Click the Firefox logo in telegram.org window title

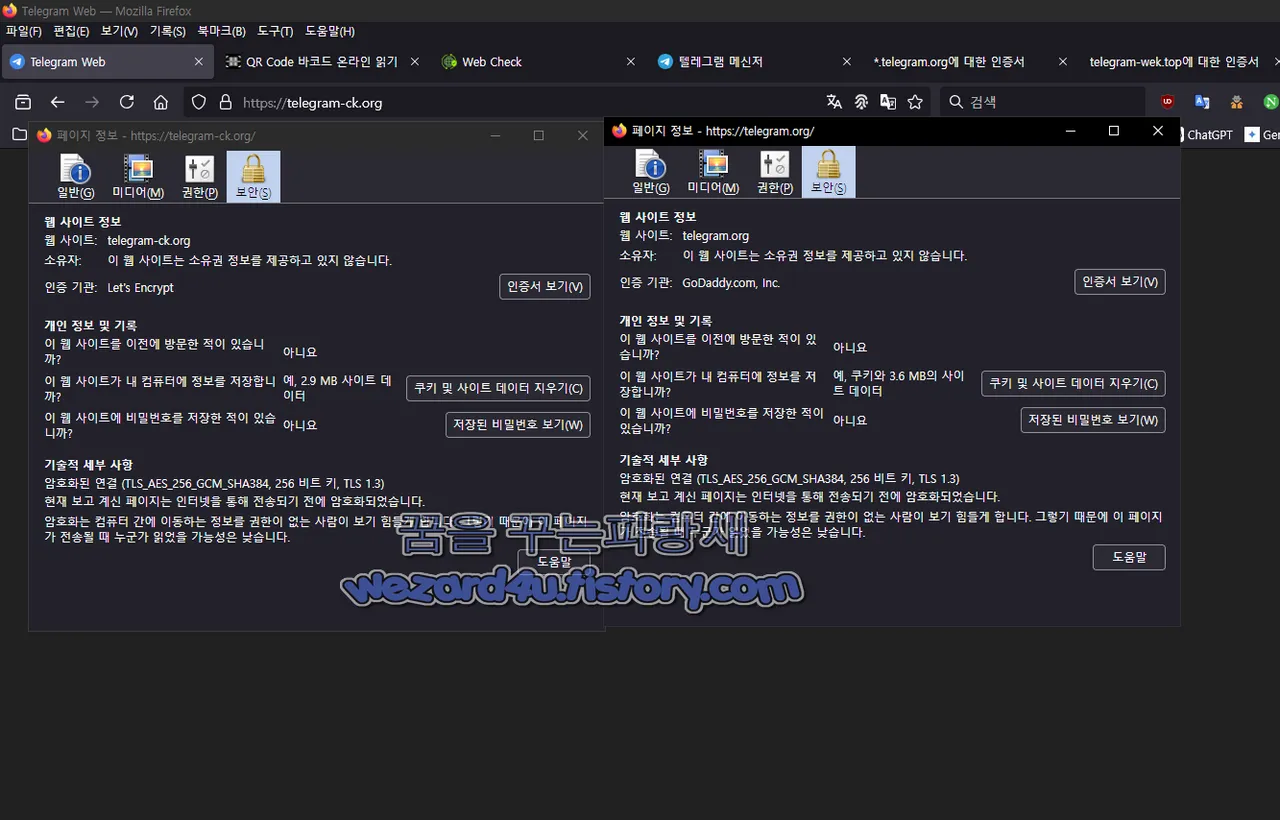coord(619,131)
